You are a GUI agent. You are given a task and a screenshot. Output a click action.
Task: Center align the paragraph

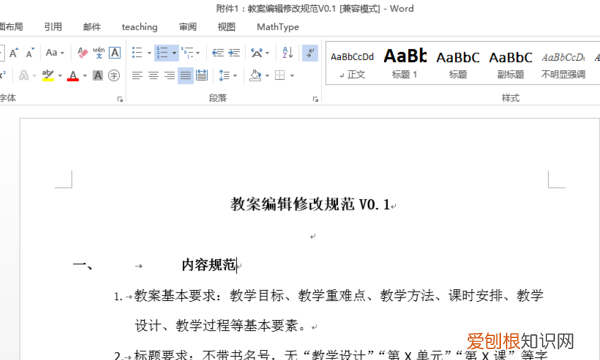click(x=153, y=75)
